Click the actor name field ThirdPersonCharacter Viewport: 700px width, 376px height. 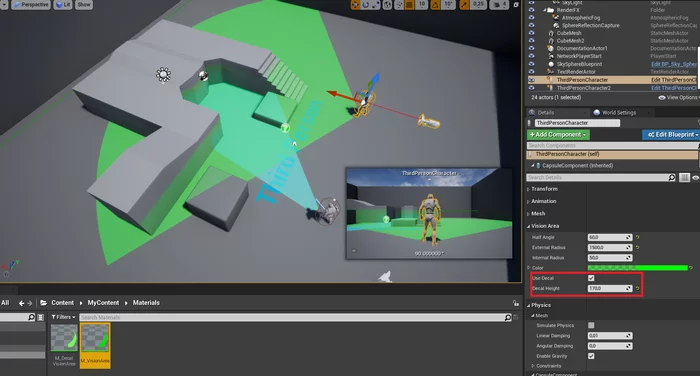577,123
